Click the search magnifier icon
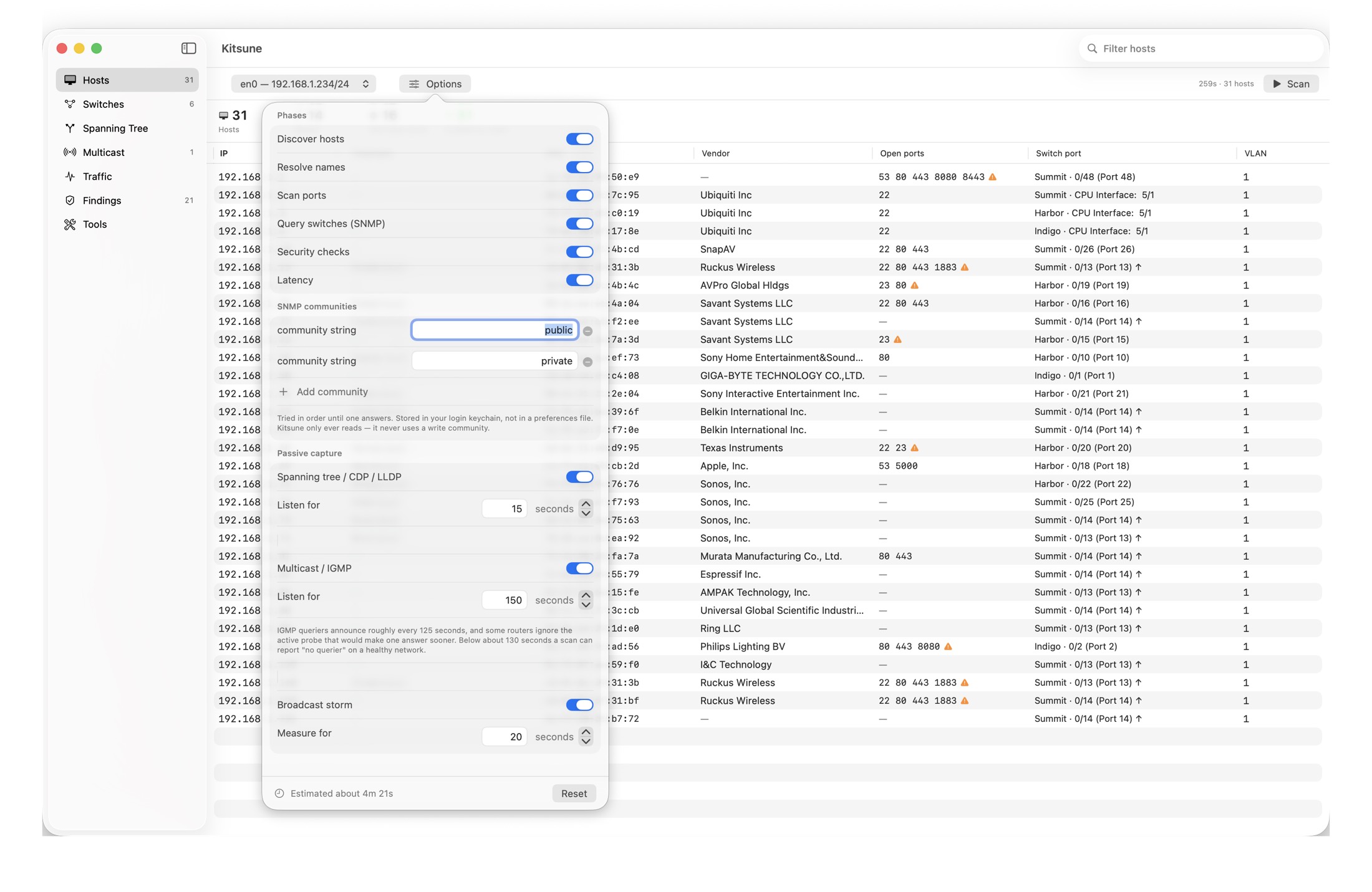The height and width of the screenshot is (892, 1372). [1092, 48]
